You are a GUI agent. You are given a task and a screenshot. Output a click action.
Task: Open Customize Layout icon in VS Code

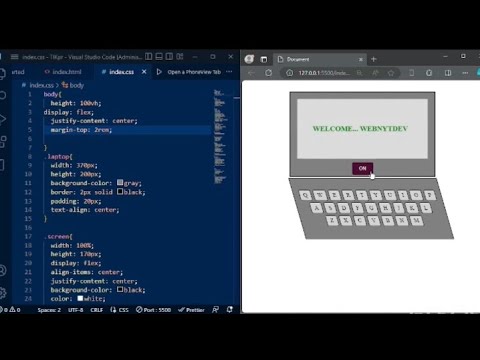tap(180, 57)
